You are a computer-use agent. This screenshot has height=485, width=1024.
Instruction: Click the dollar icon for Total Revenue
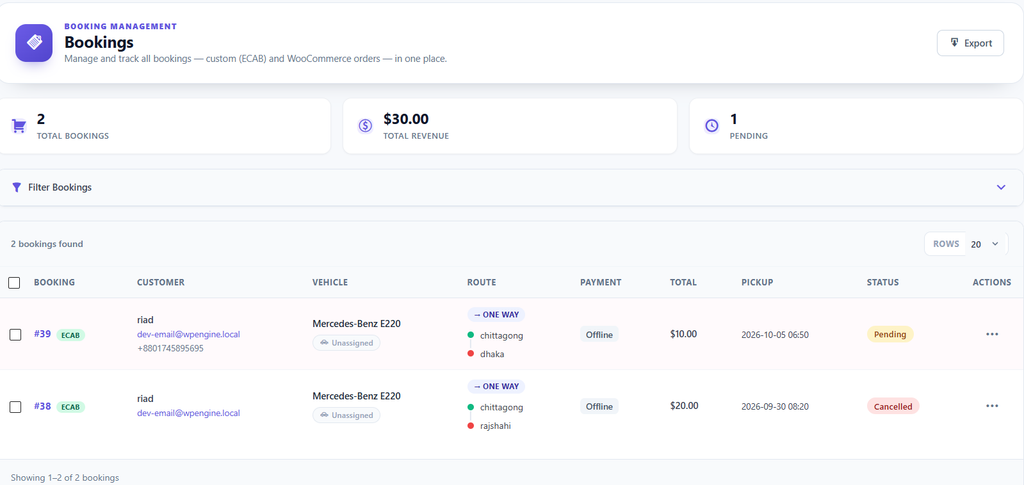(x=365, y=126)
